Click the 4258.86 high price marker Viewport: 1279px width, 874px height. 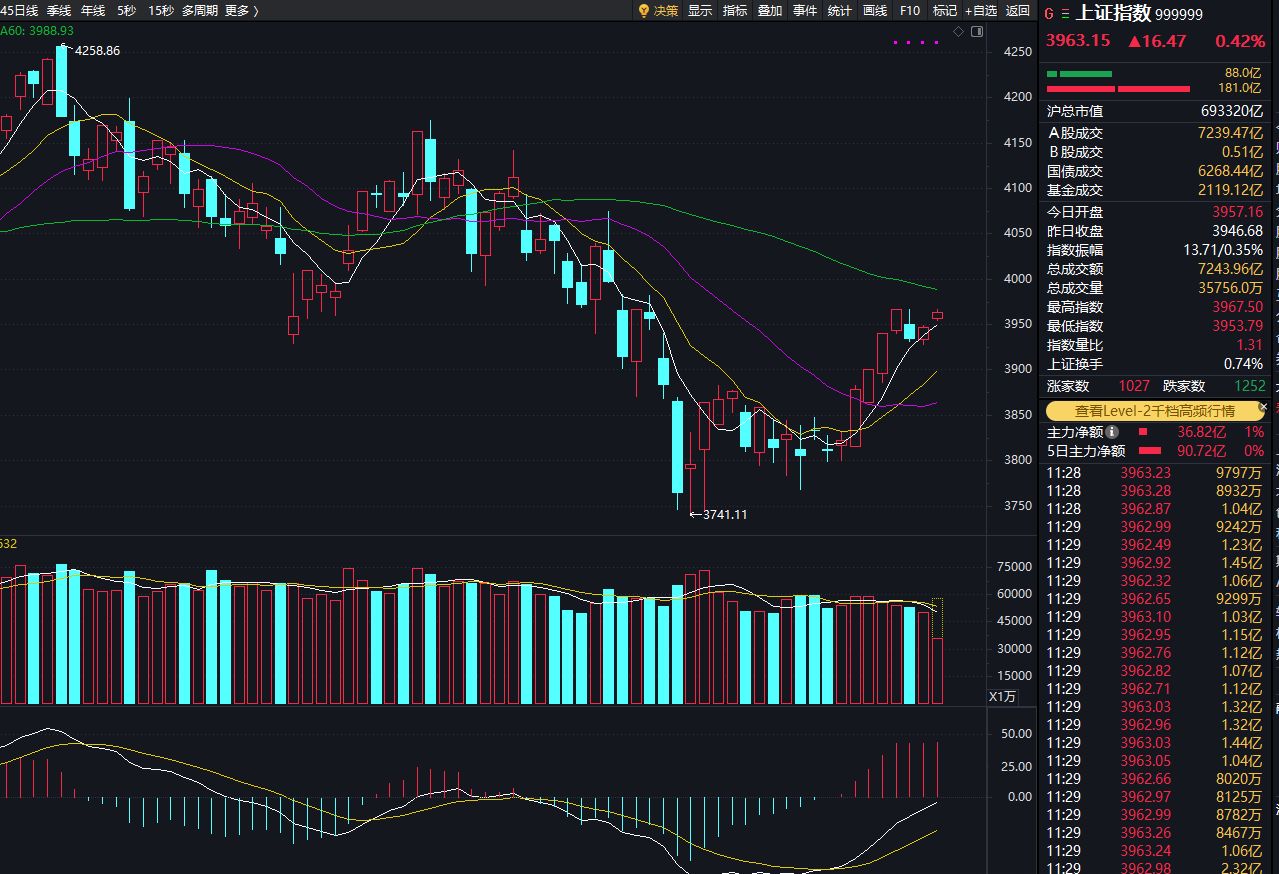tap(97, 50)
